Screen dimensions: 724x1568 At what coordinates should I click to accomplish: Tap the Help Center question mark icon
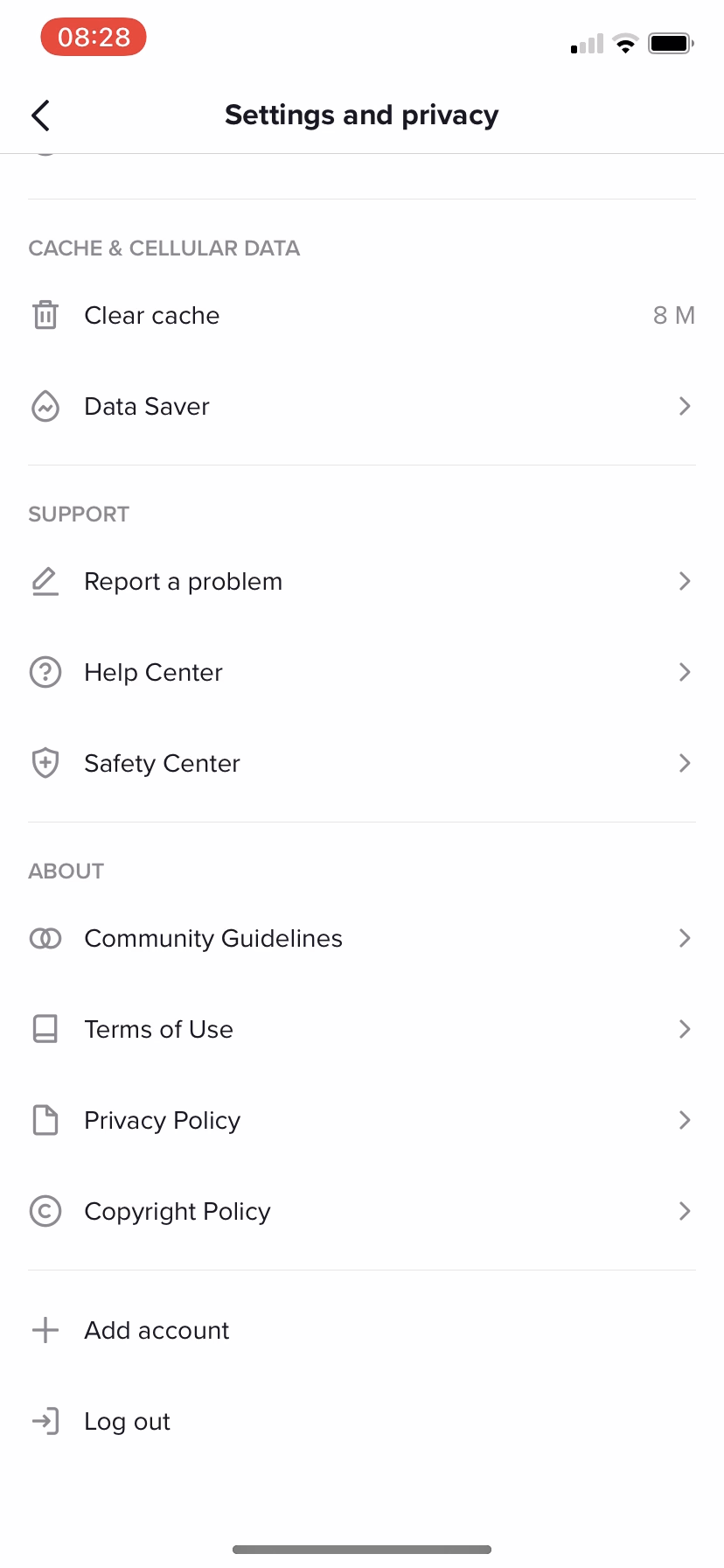[45, 672]
